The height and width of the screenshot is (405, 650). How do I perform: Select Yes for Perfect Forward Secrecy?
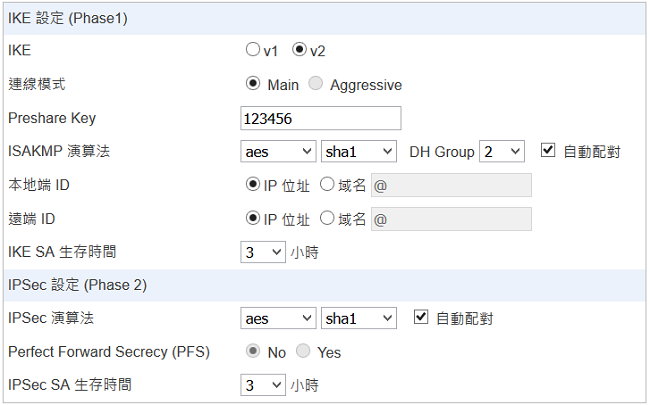[x=302, y=352]
